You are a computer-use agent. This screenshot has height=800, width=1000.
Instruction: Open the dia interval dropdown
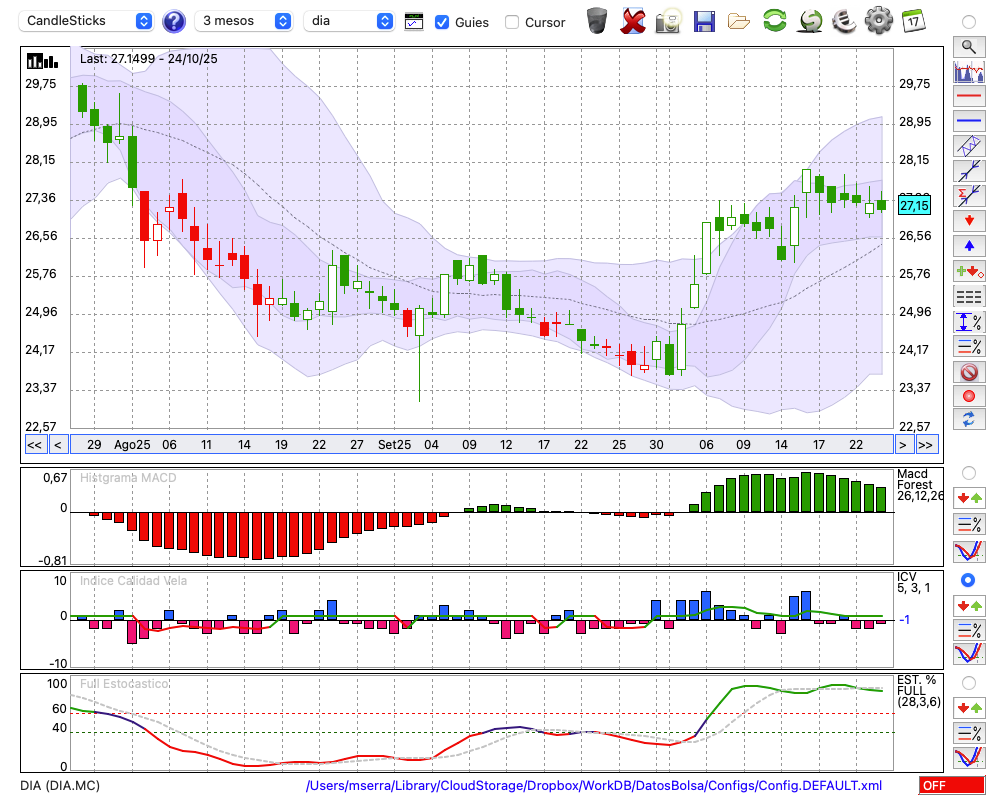(349, 21)
